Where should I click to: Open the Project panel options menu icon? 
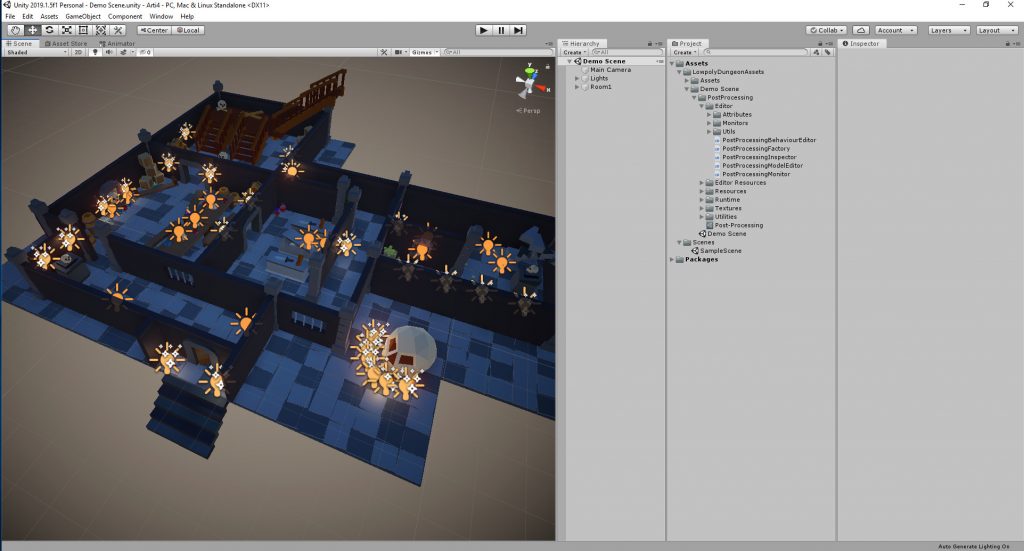tap(829, 44)
